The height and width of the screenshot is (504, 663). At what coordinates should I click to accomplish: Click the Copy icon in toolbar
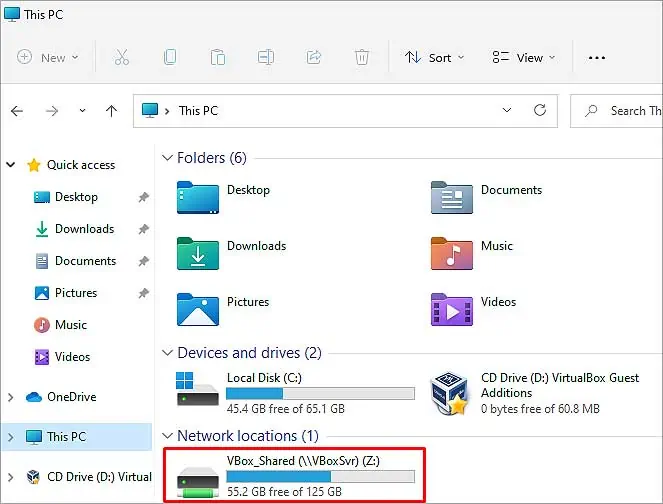(170, 58)
